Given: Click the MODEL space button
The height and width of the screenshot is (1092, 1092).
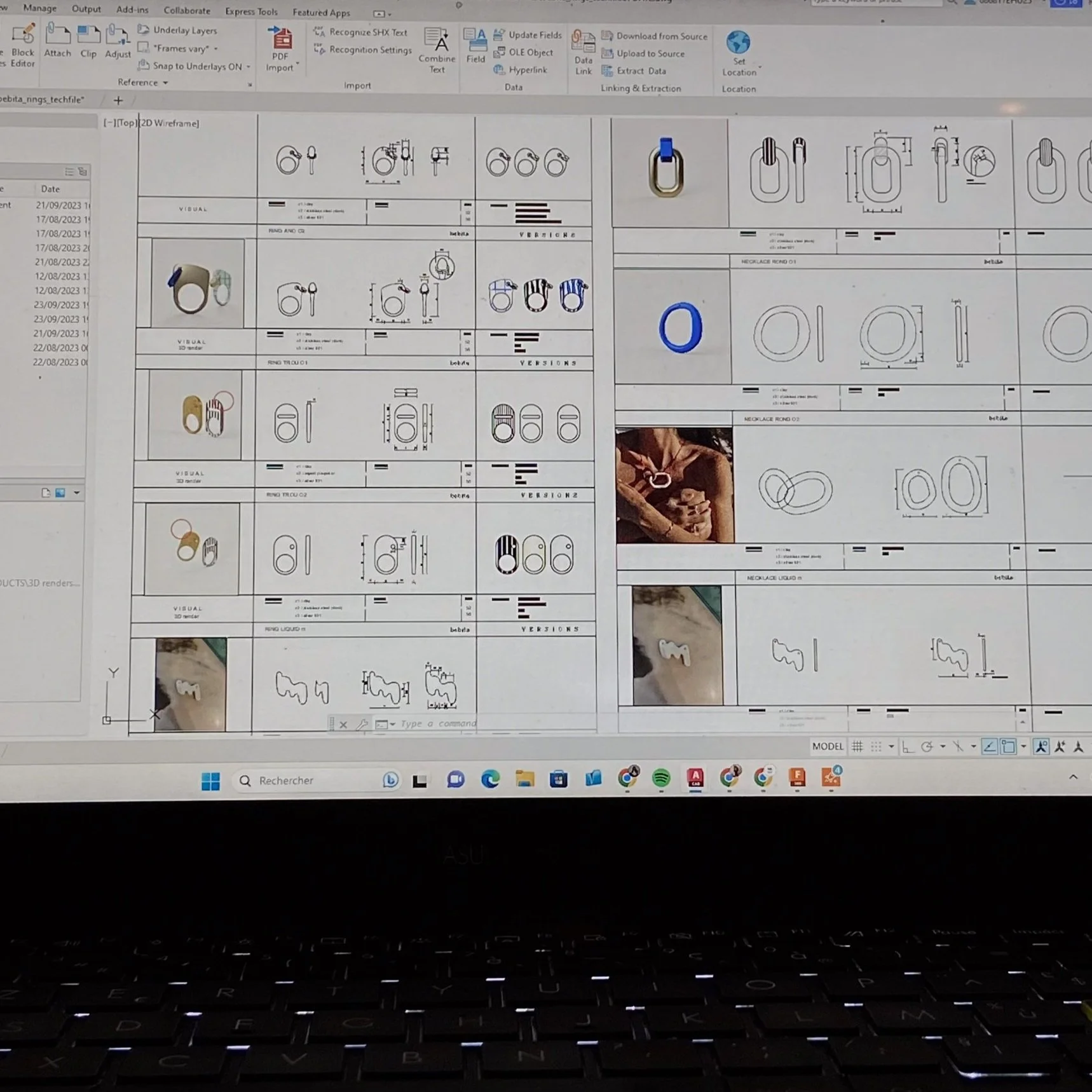Looking at the screenshot, I should 828,747.
